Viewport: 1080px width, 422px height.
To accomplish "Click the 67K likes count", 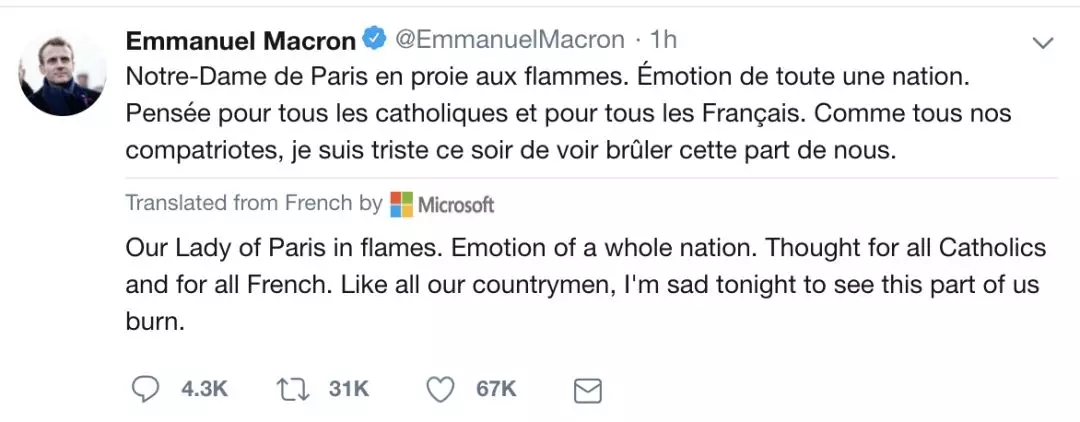I will coord(496,389).
